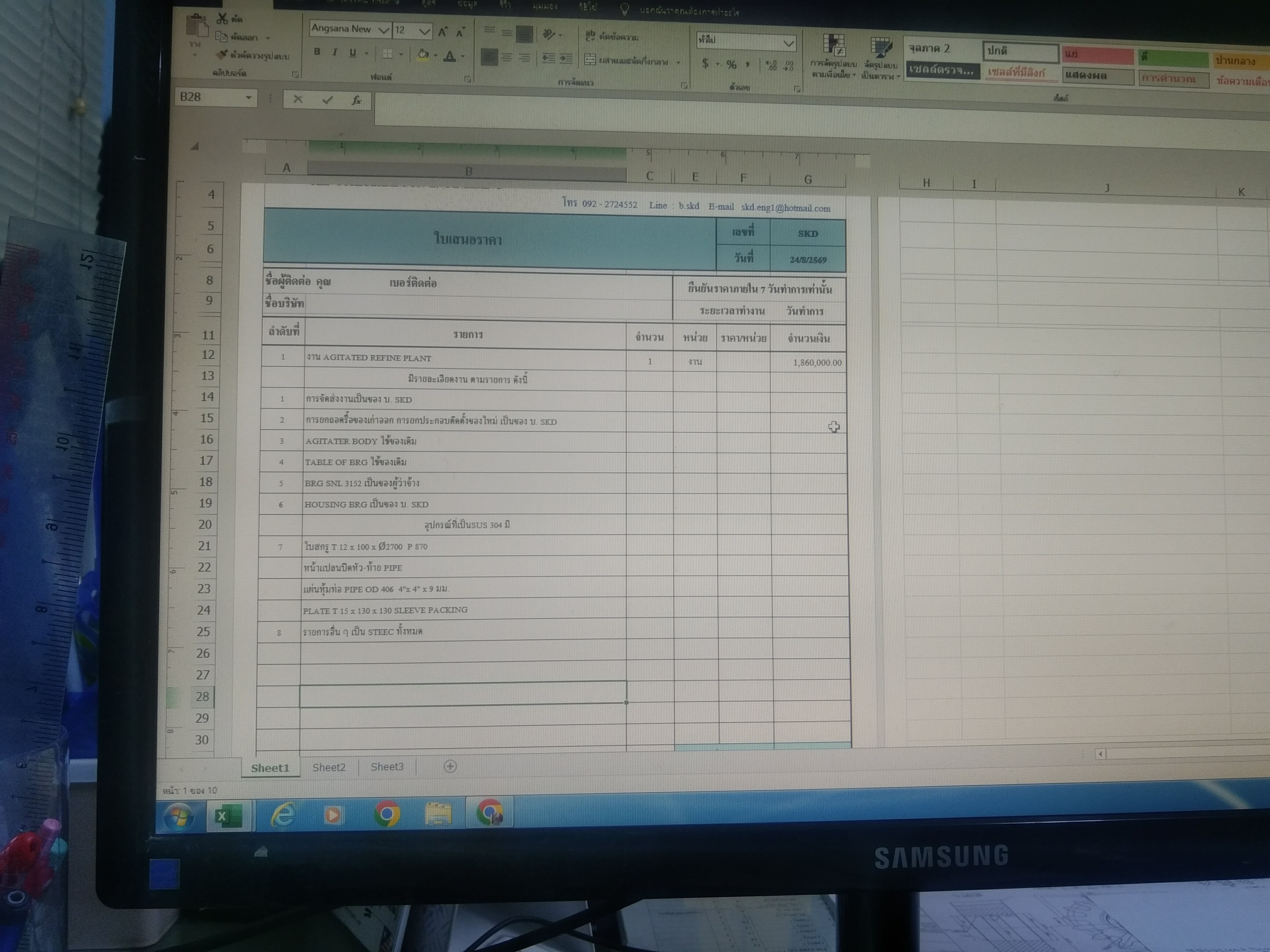The height and width of the screenshot is (952, 1270).
Task: Click the Decrease Decimal icon
Action: click(789, 66)
